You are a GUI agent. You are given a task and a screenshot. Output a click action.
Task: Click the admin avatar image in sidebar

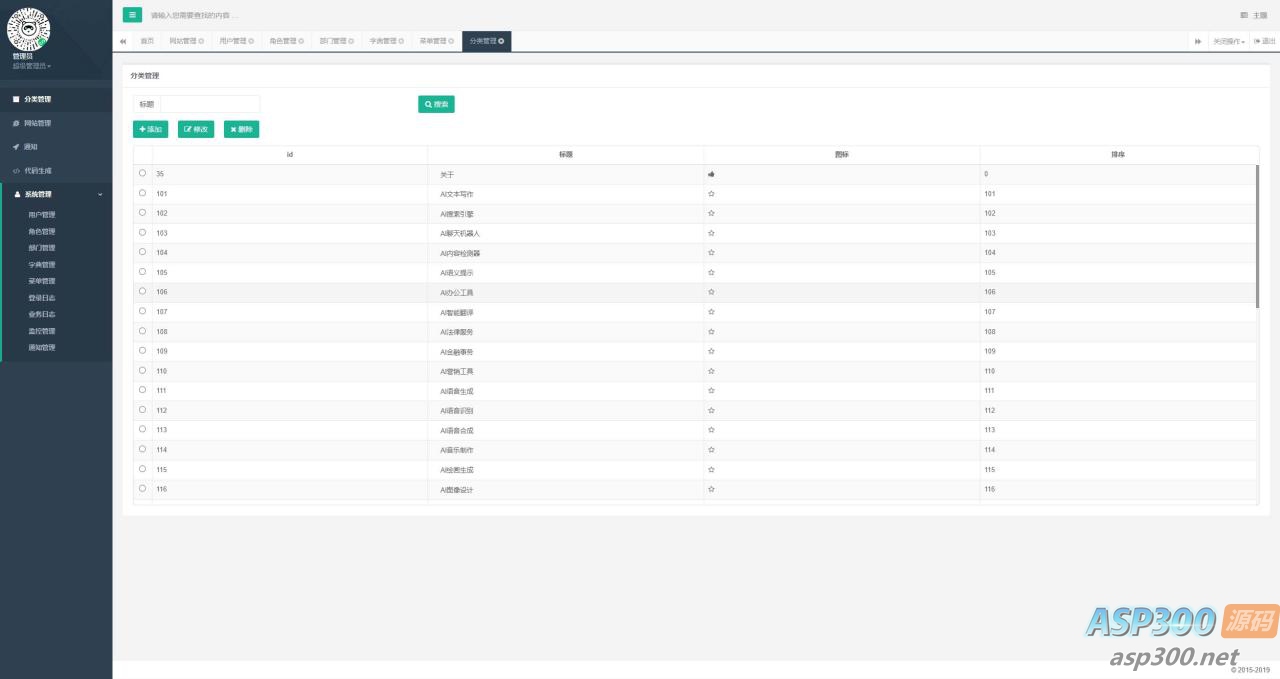pyautogui.click(x=28, y=29)
